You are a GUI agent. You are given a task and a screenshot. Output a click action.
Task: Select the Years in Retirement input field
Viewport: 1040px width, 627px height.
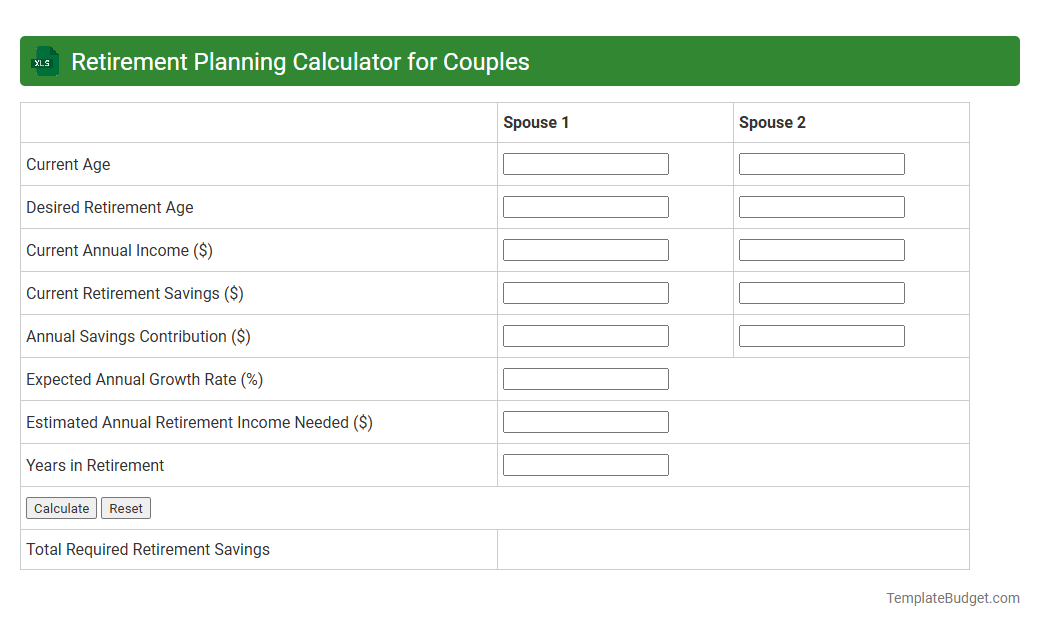(585, 464)
